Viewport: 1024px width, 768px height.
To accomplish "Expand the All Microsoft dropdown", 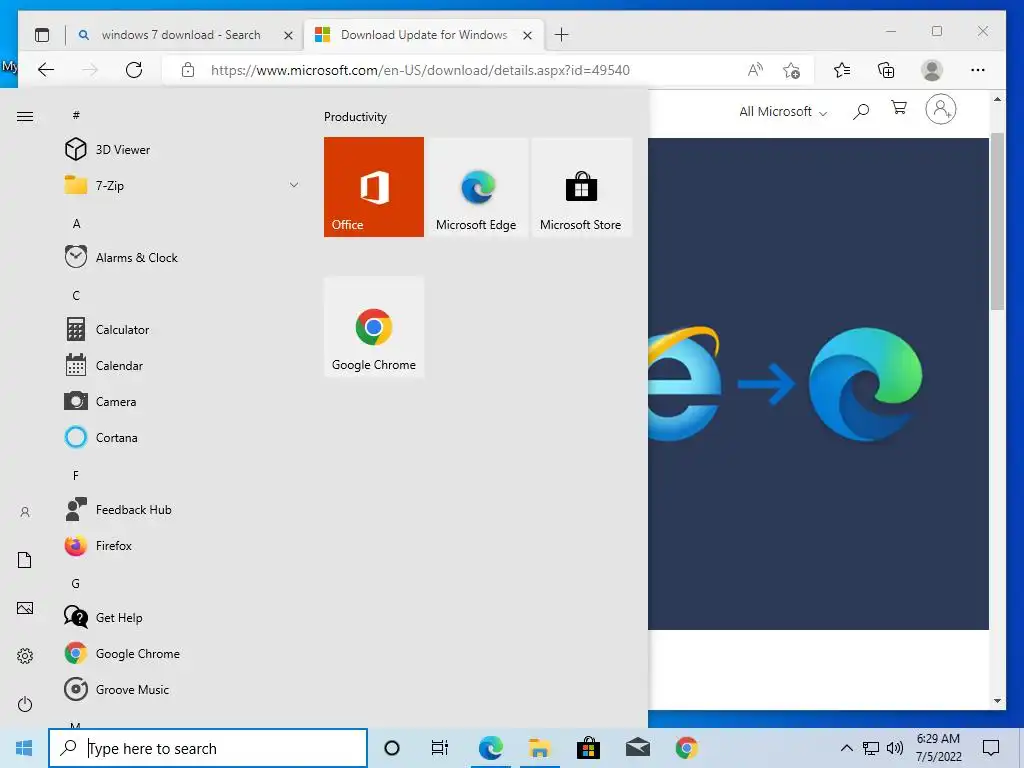I will click(x=783, y=112).
